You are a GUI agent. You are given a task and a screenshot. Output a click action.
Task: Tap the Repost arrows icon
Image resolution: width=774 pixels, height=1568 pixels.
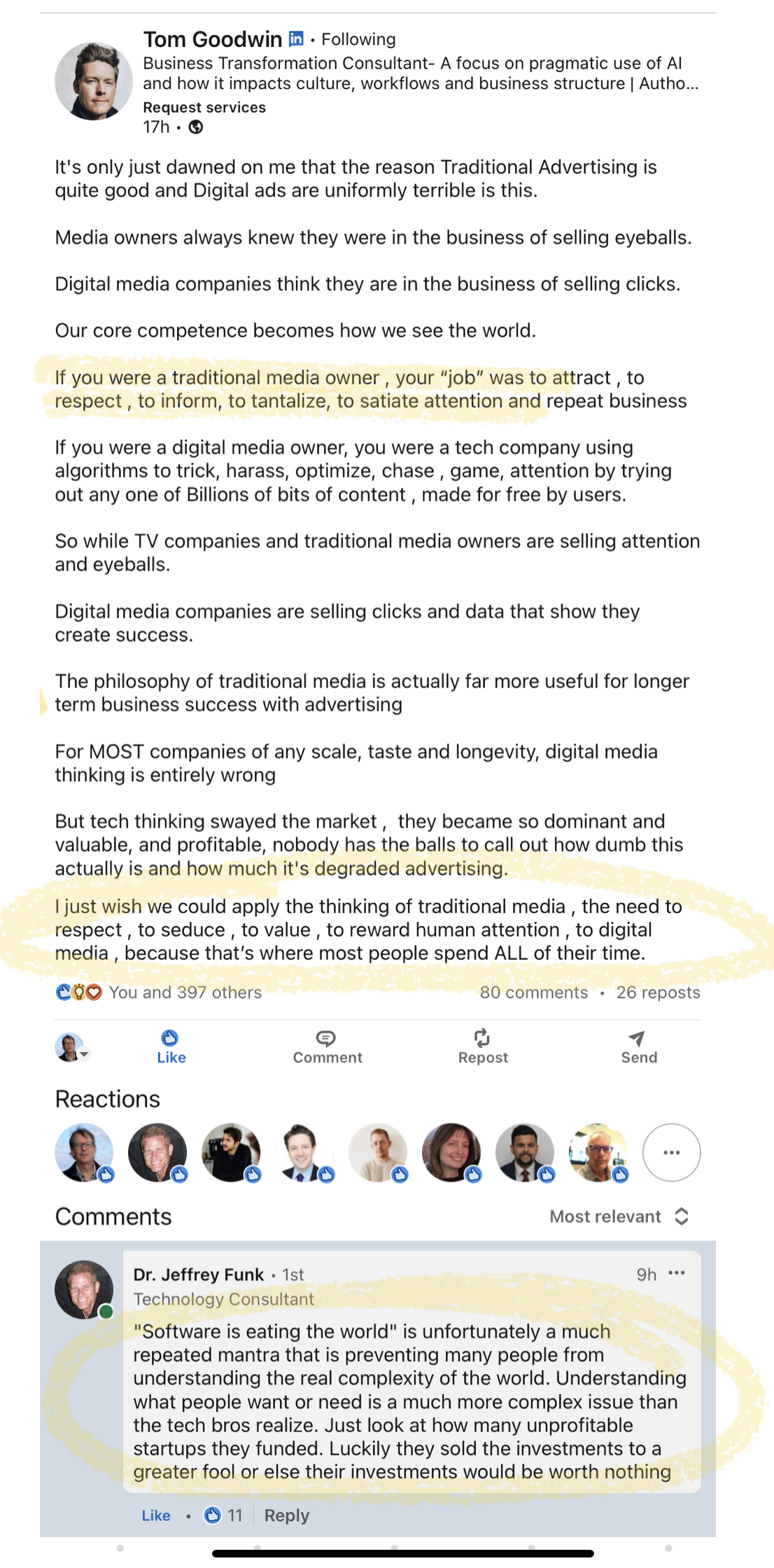tap(482, 1038)
